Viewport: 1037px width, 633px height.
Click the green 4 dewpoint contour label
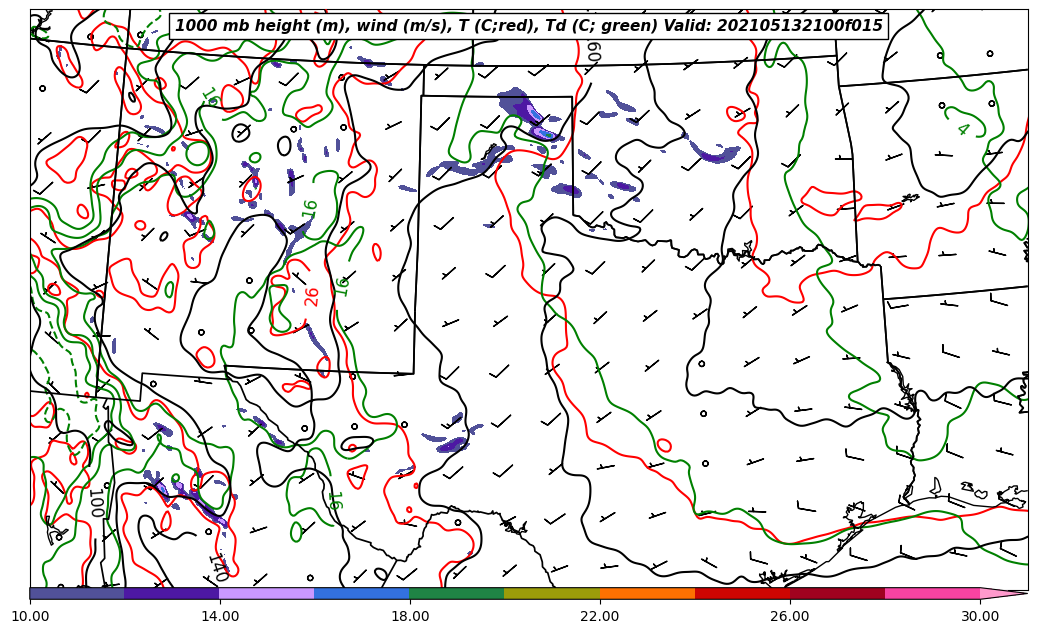pyautogui.click(x=963, y=129)
